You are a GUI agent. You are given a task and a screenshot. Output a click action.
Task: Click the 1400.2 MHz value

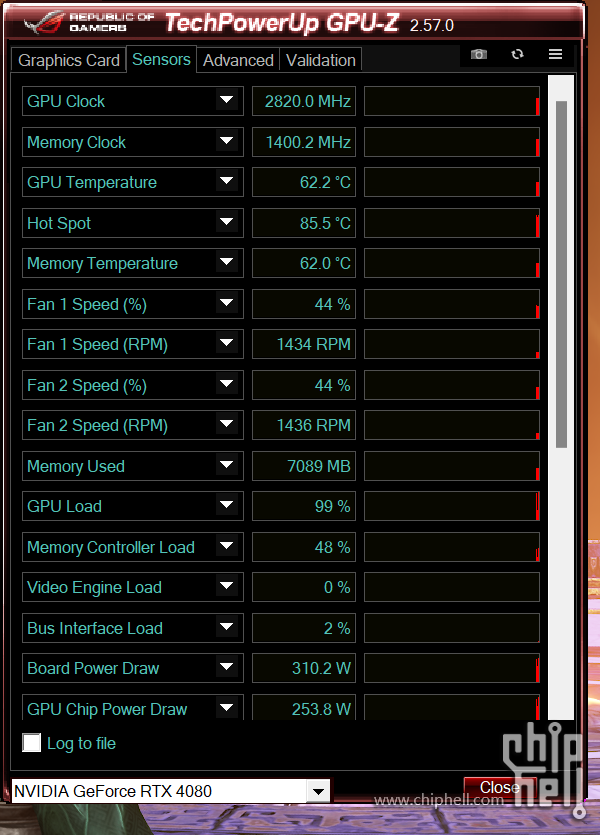coord(304,142)
